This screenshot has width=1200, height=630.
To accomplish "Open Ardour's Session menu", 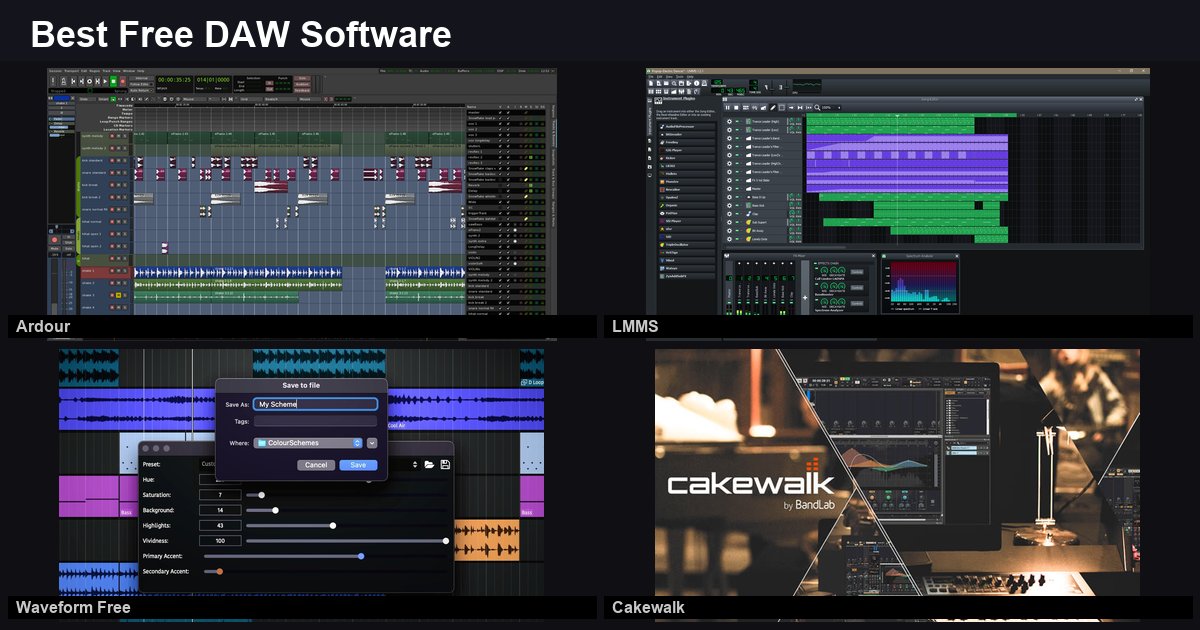I will 56,70.
